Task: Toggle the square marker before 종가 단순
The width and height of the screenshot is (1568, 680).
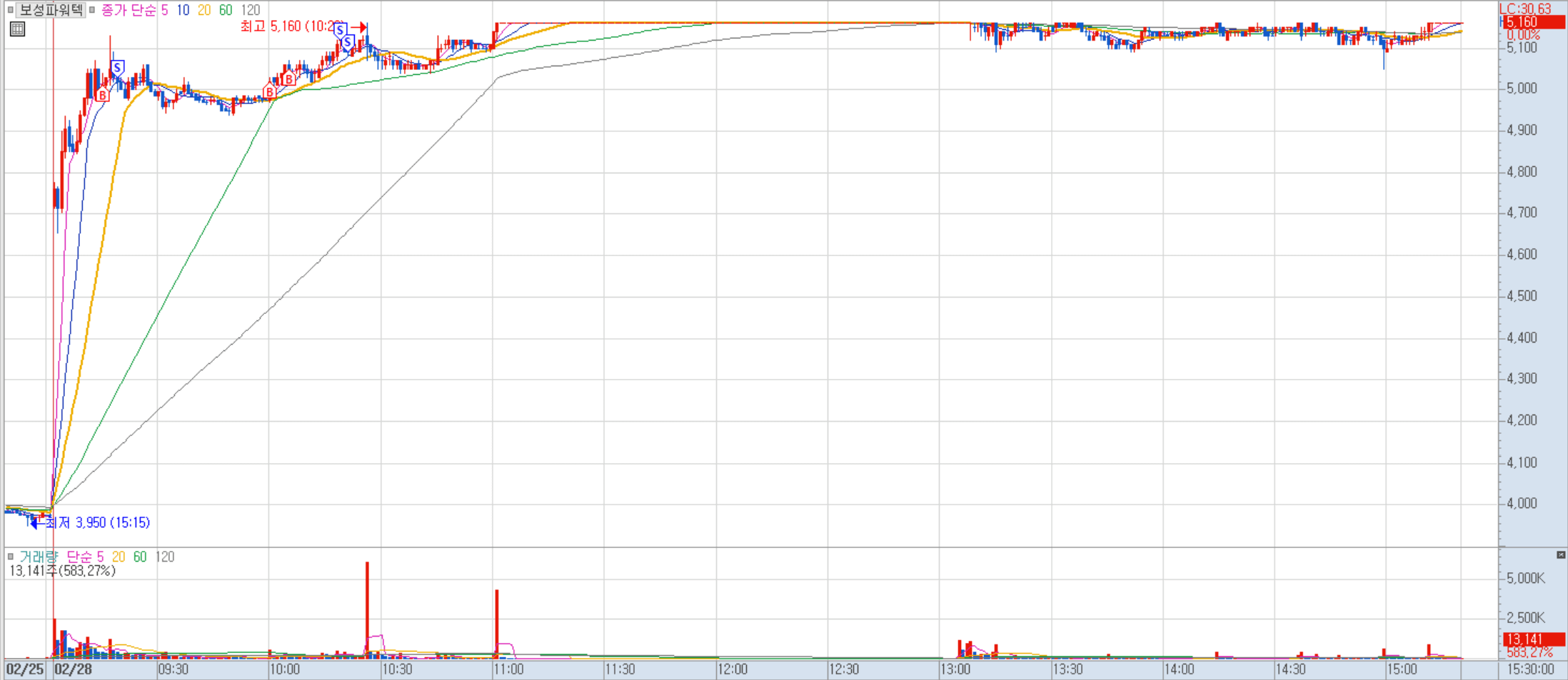Action: coord(92,10)
